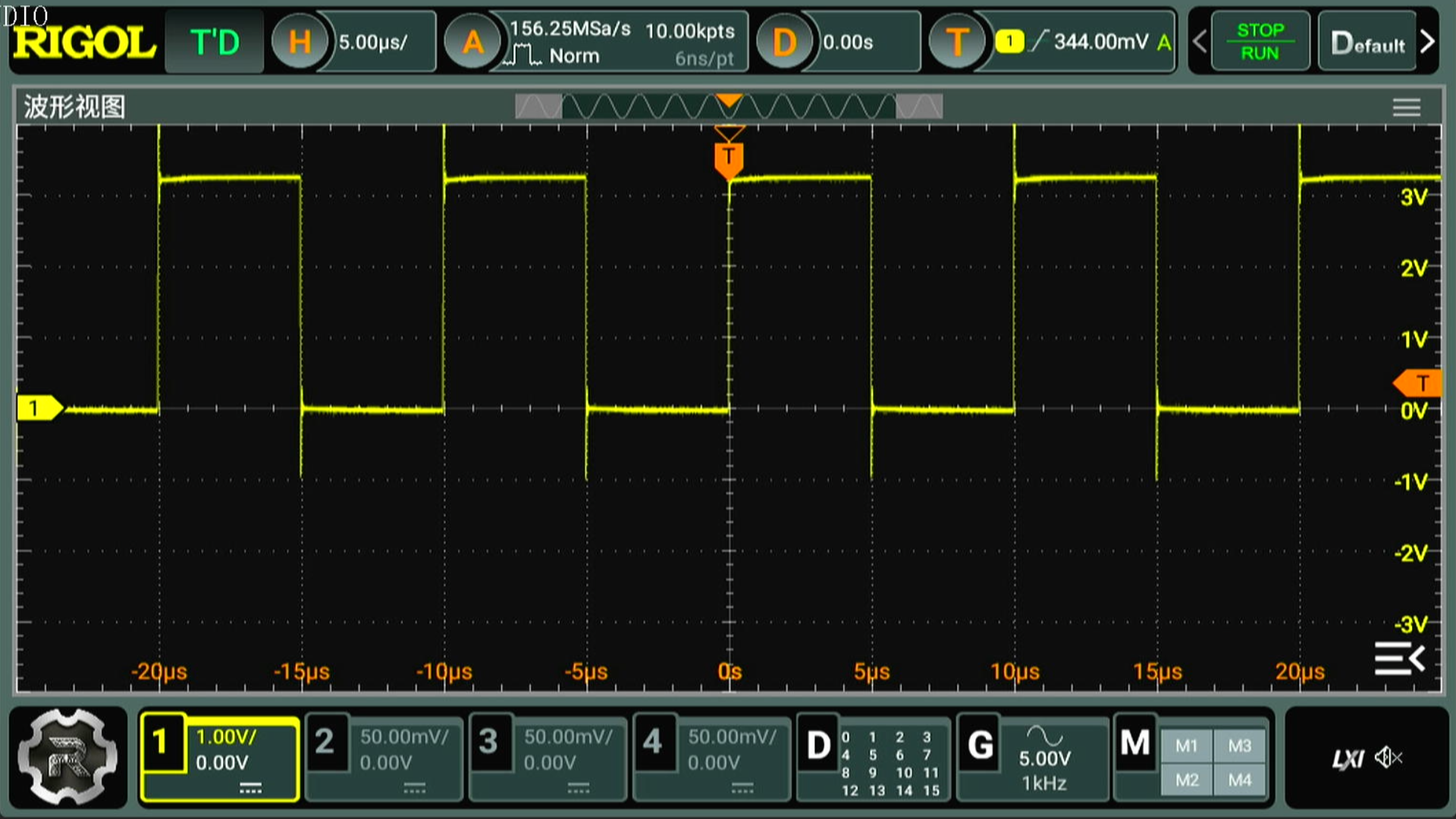1456x819 pixels.
Task: Open channel 3 50.00mV/ scale setting
Action: click(568, 736)
